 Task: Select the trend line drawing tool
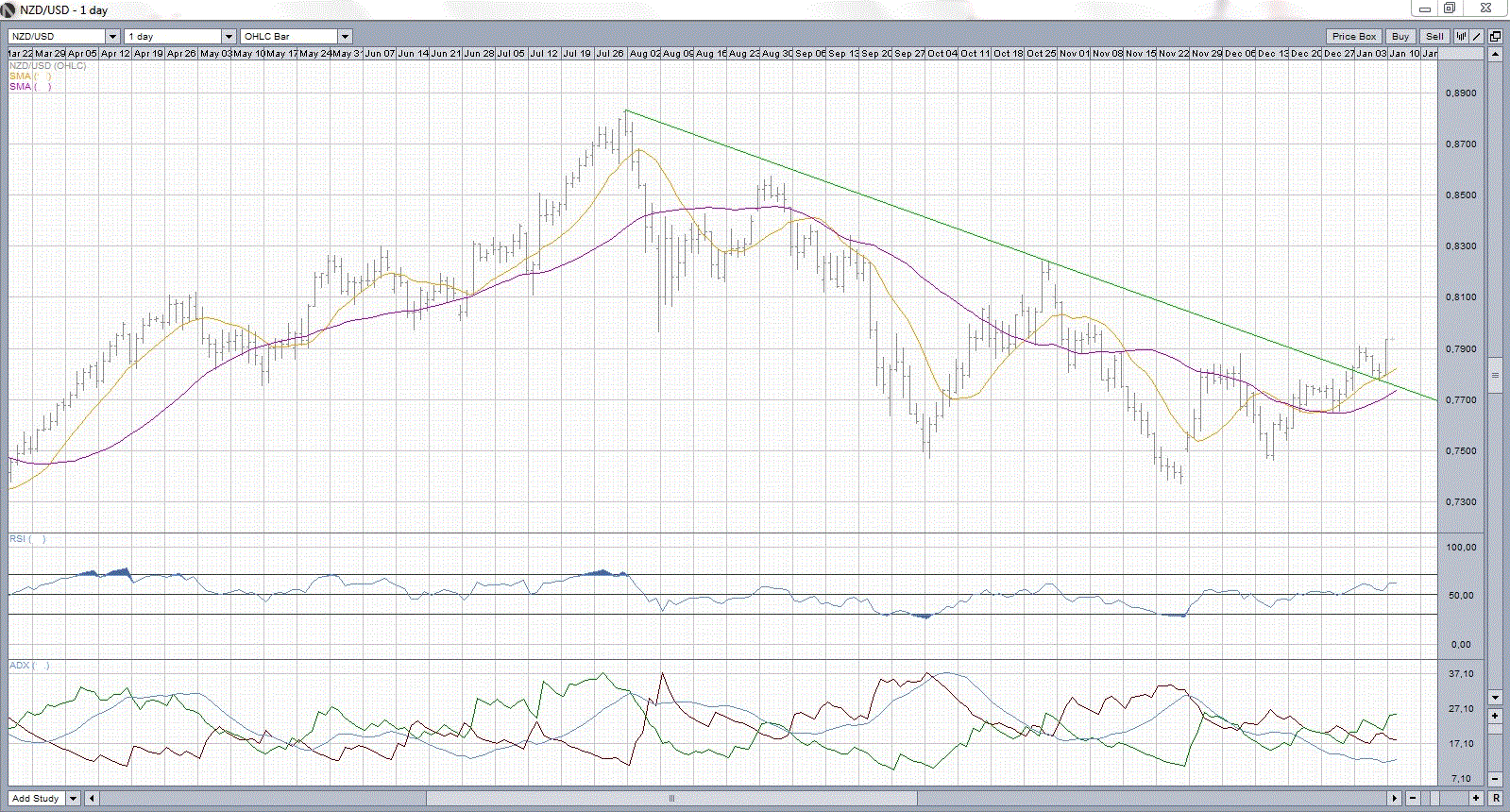click(1476, 37)
